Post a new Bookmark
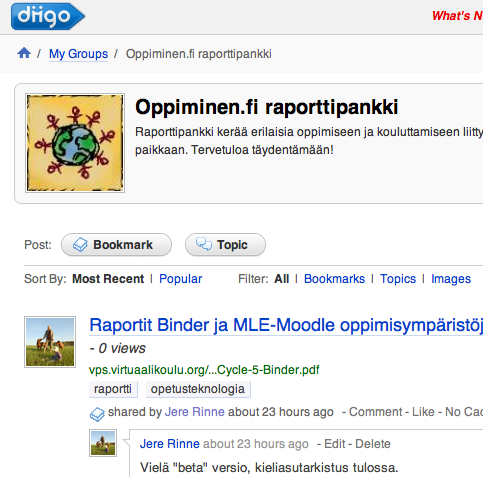 (x=116, y=245)
